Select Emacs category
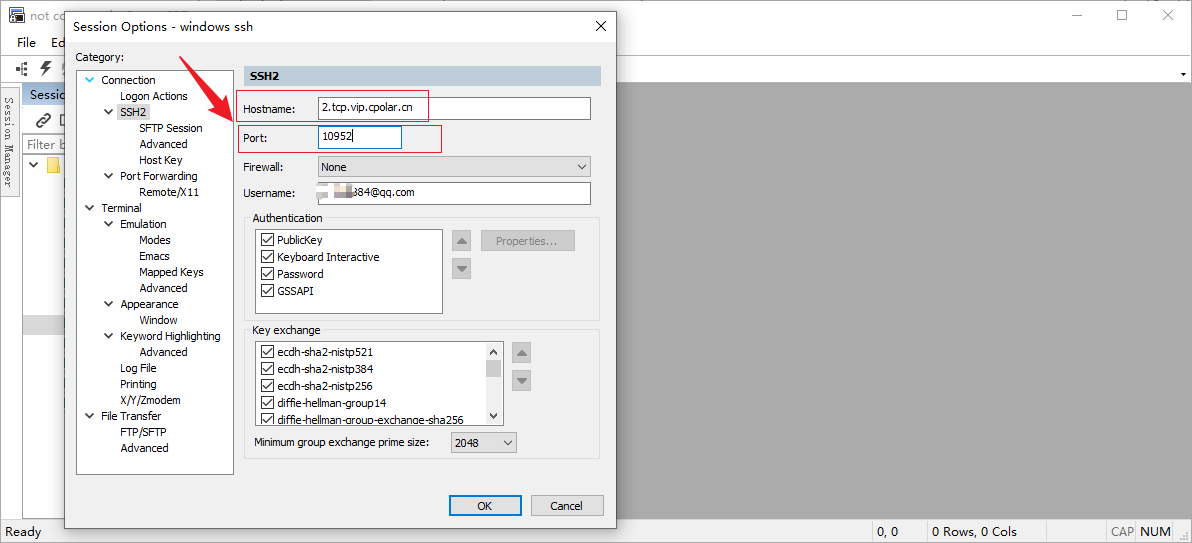 click(x=154, y=256)
